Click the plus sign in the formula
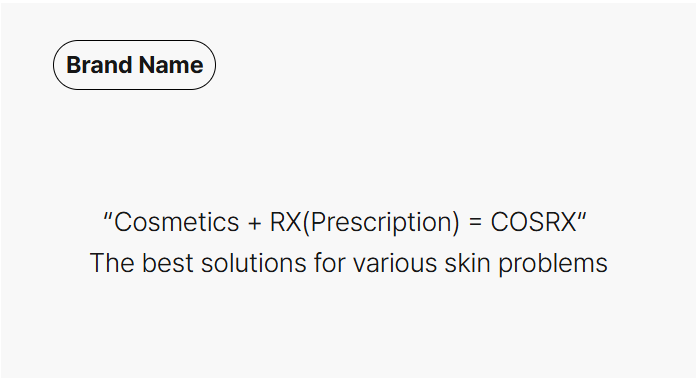This screenshot has height=378, width=697. pyautogui.click(x=255, y=223)
